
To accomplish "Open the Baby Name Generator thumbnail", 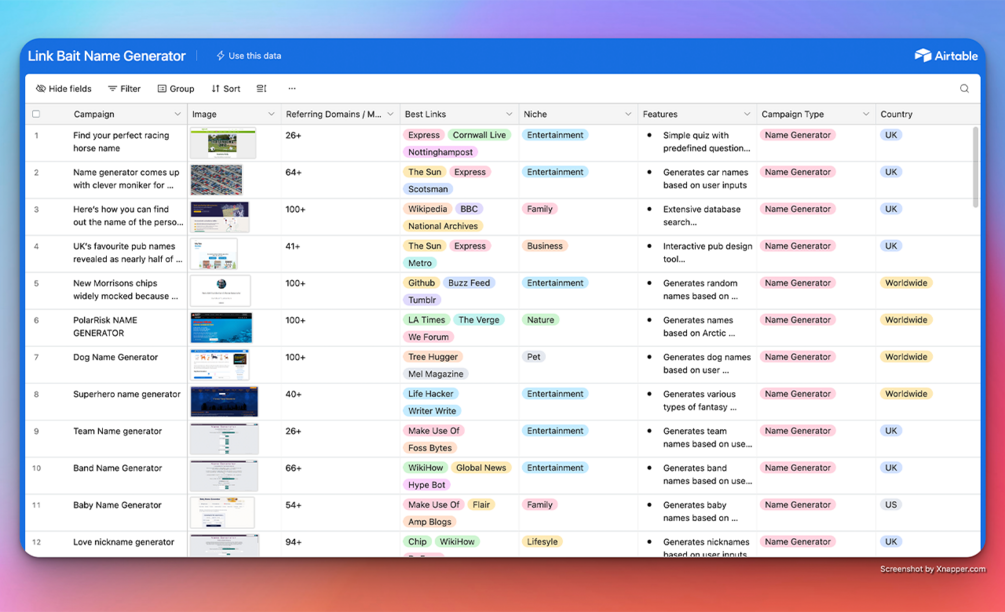I will click(222, 513).
